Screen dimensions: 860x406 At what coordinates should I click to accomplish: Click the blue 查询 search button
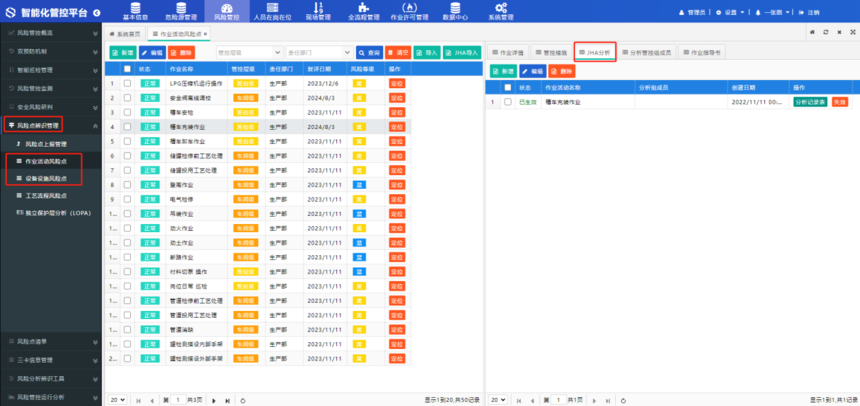pos(368,52)
